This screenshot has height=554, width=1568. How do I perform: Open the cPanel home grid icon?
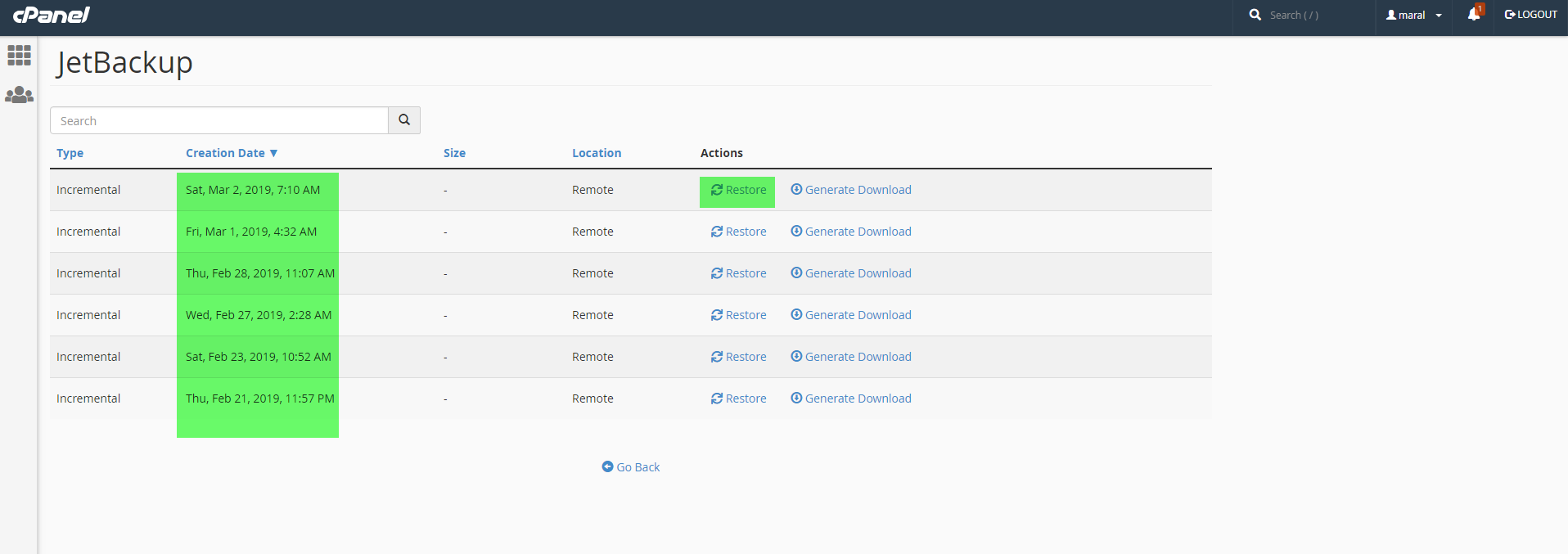click(19, 55)
